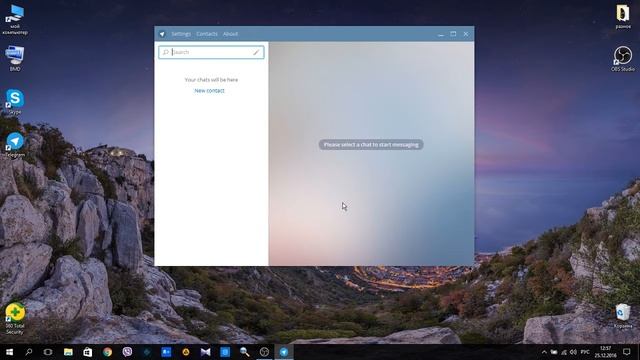
Task: Click the magnifier icon in the search box
Action: click(x=166, y=52)
